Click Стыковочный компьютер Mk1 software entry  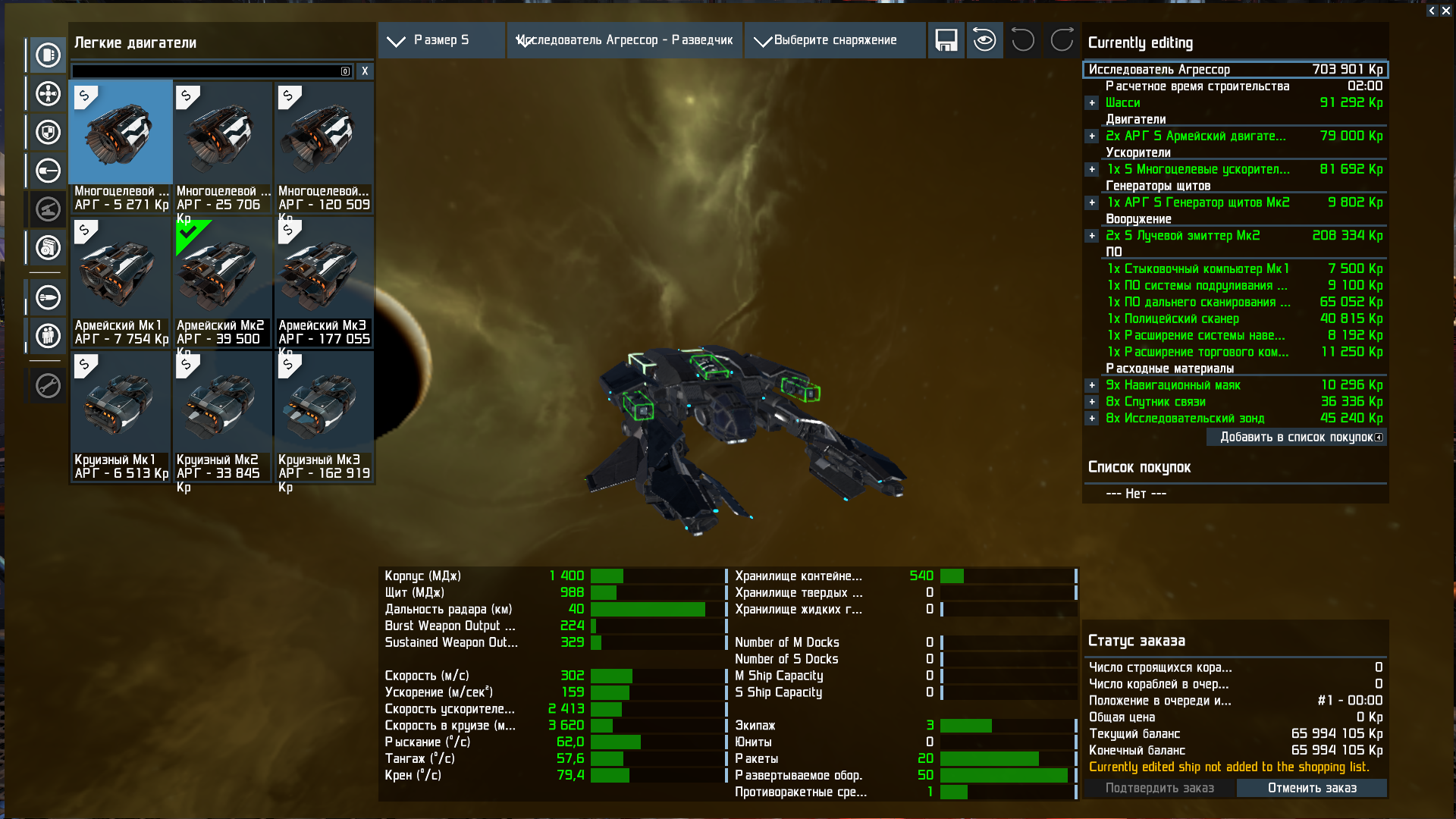point(1244,269)
